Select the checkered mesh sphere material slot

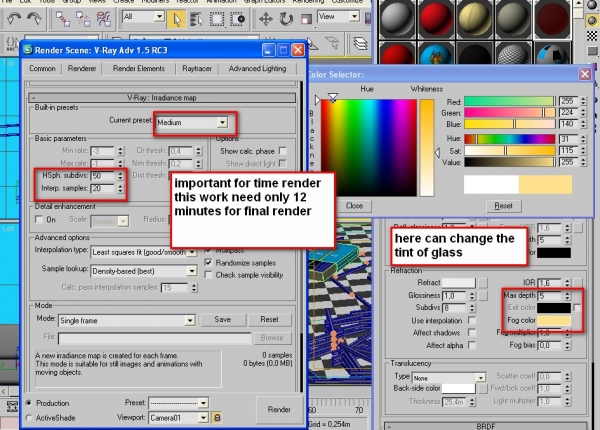[514, 54]
